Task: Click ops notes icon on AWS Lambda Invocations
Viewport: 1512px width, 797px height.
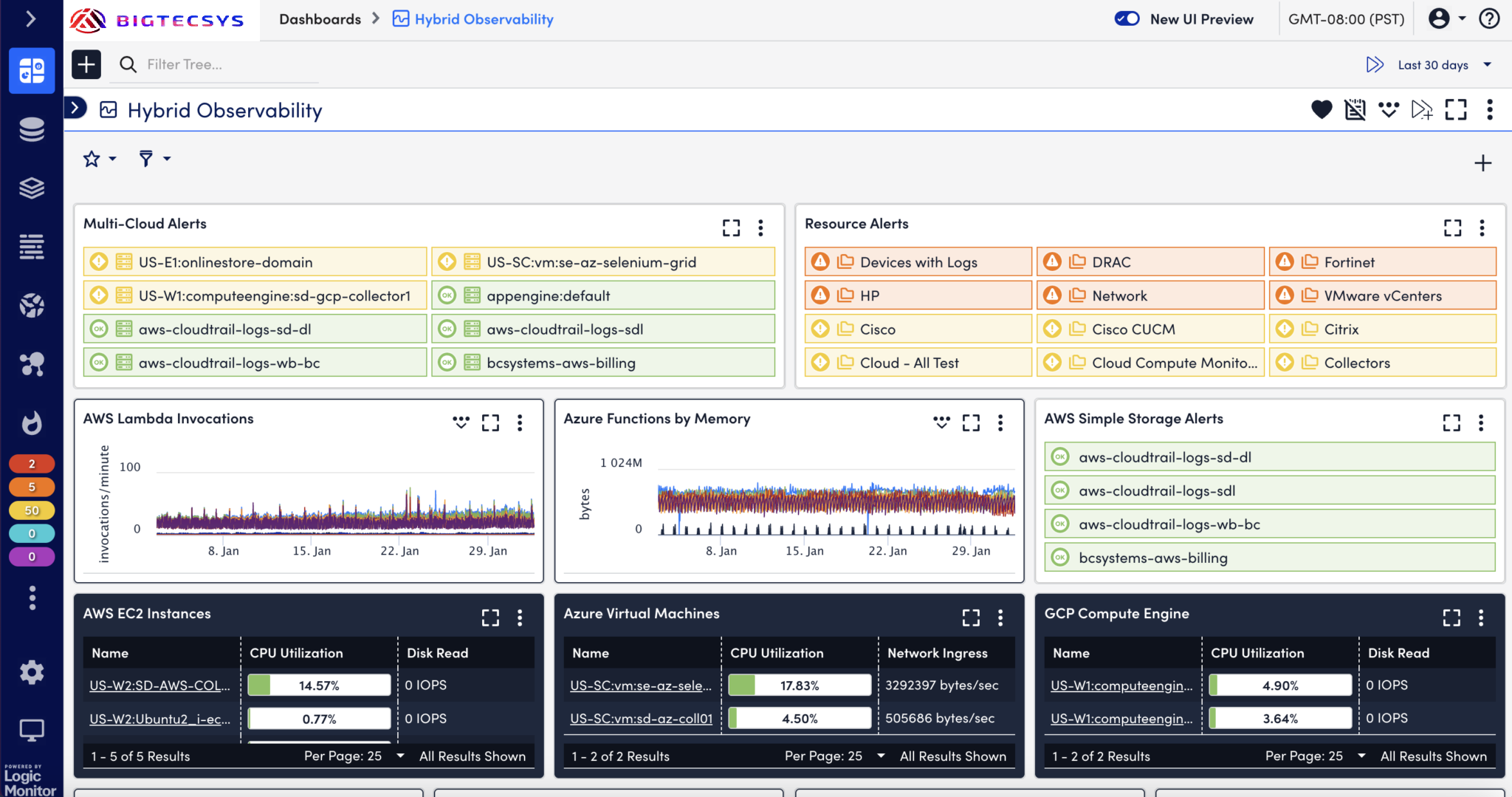Action: pos(461,422)
